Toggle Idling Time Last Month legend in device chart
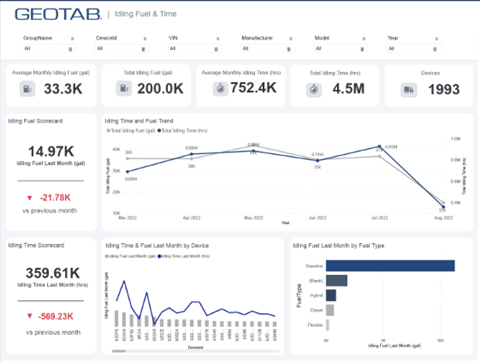The image size is (480, 363). click(x=184, y=256)
